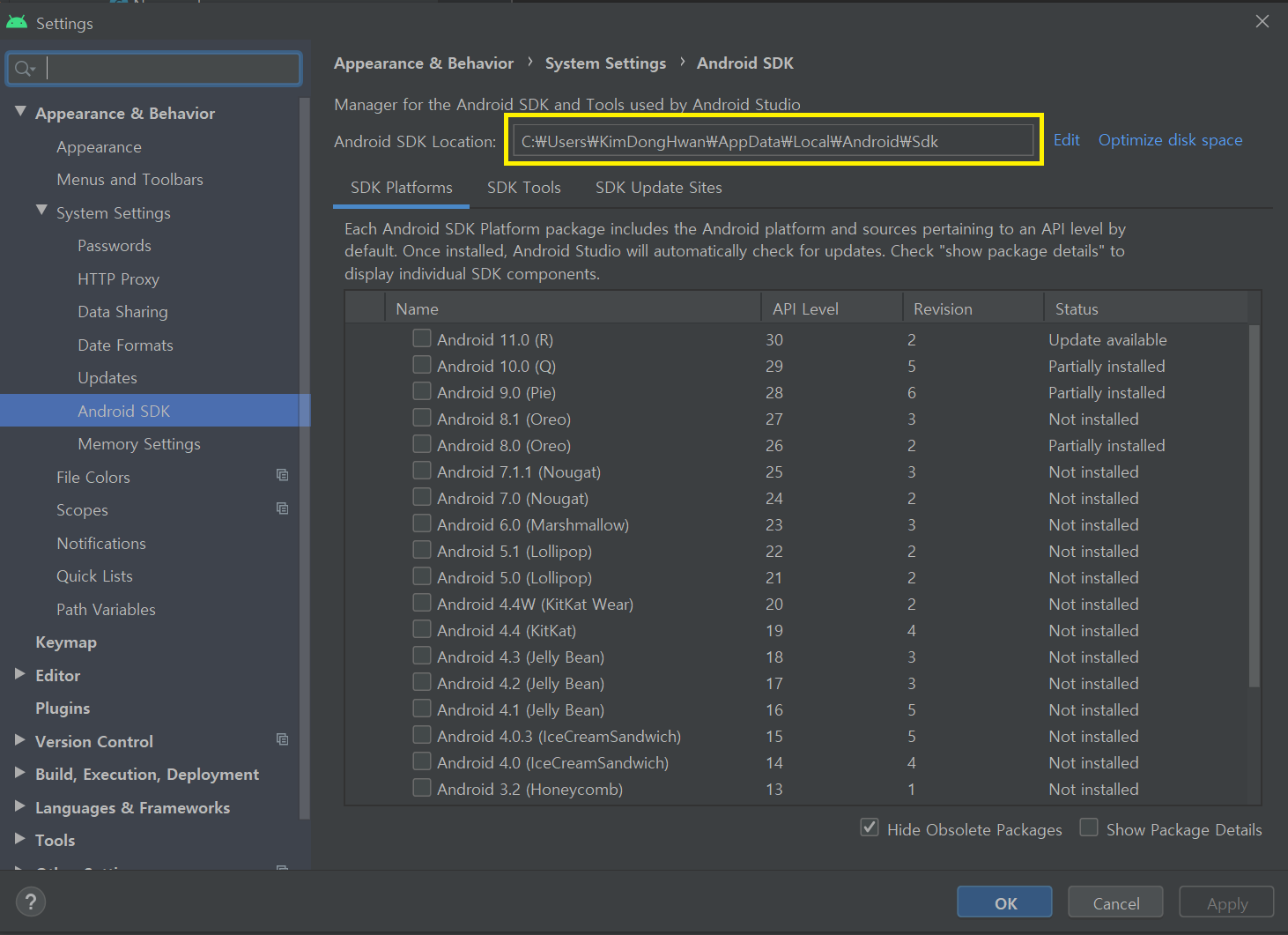This screenshot has width=1288, height=935.
Task: Uncheck Hide Obsolete Packages
Action: [870, 827]
